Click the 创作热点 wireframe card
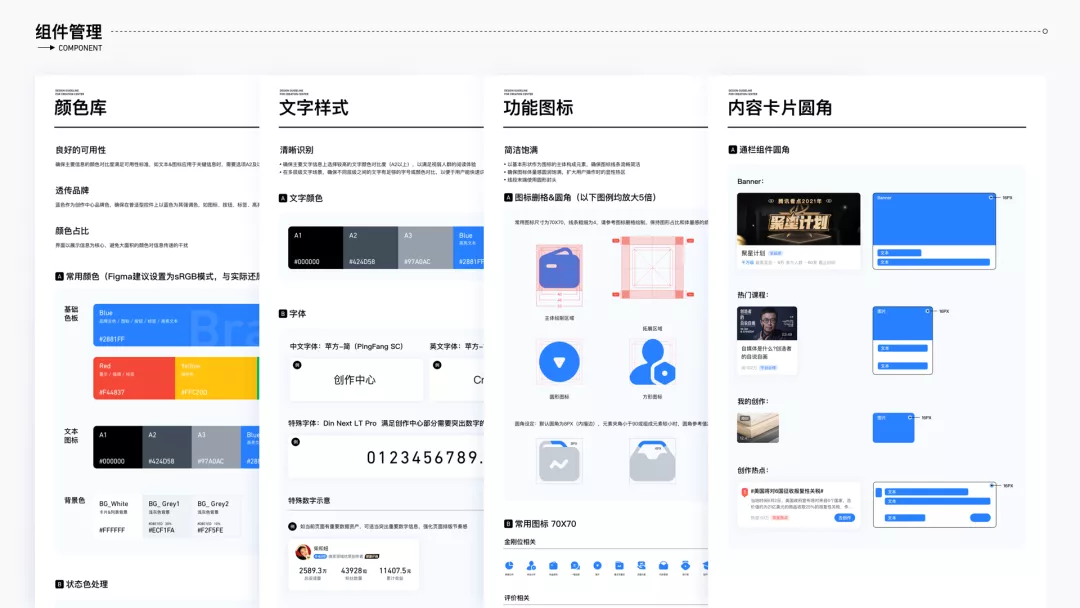The width and height of the screenshot is (1080, 608). coord(934,505)
